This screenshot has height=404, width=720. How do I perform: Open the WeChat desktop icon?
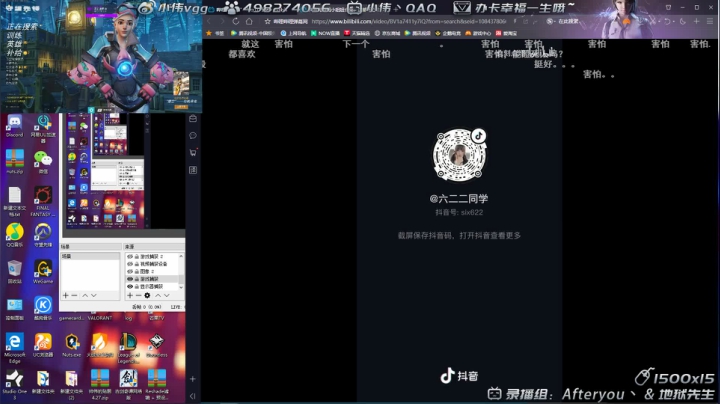[x=43, y=162]
